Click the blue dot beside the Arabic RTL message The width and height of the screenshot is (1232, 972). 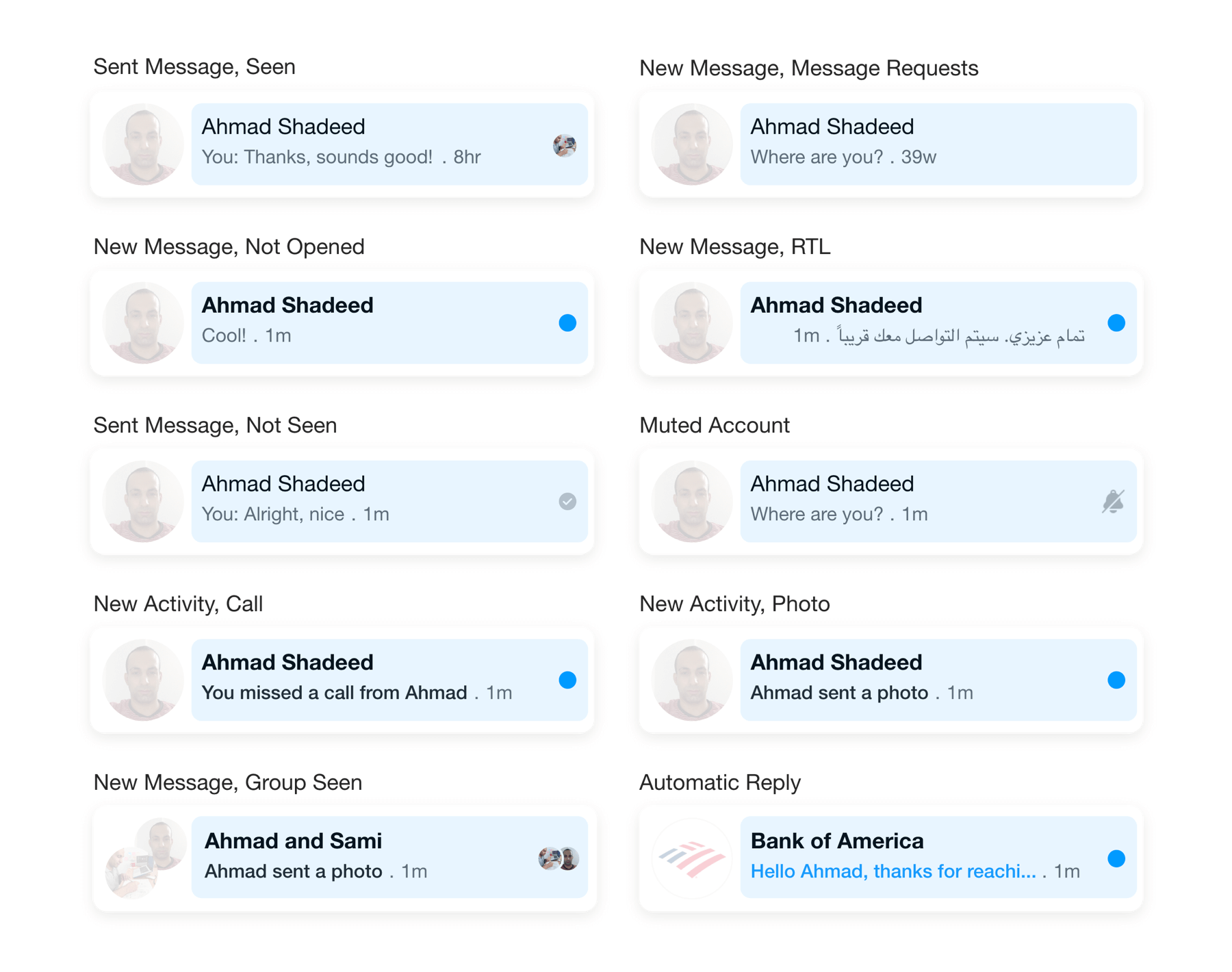[x=1116, y=322]
